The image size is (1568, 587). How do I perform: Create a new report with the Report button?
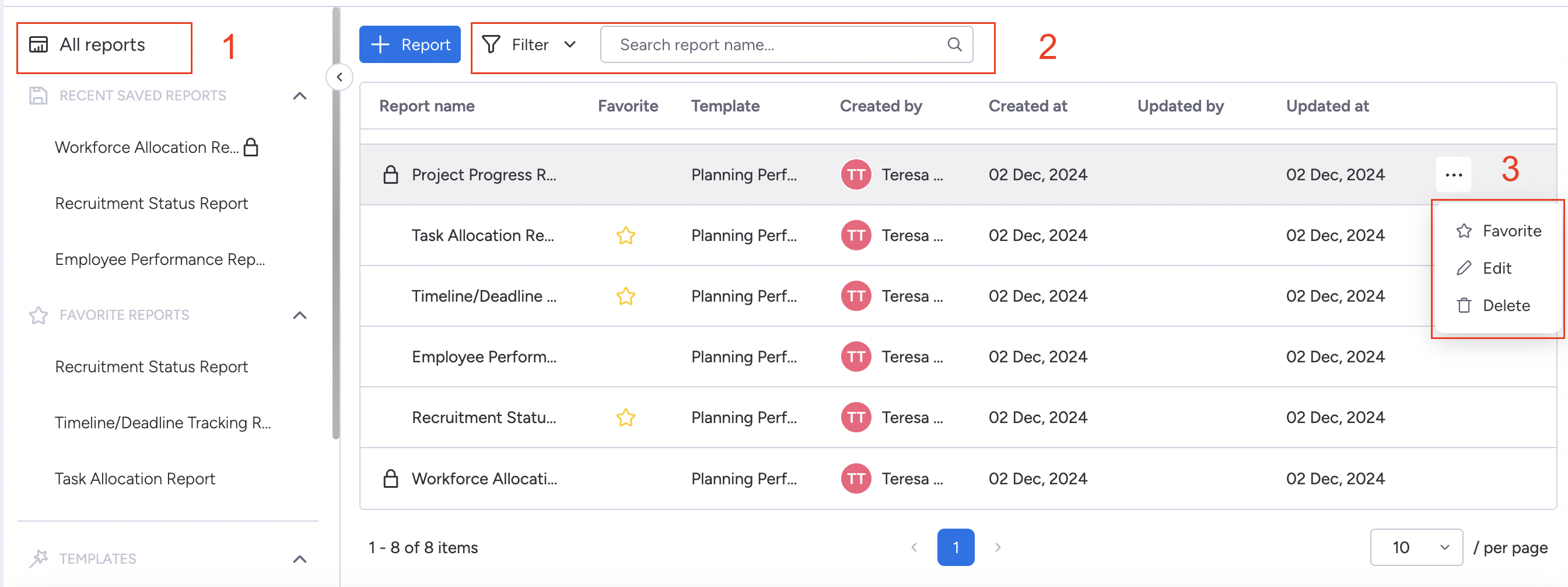(x=409, y=44)
